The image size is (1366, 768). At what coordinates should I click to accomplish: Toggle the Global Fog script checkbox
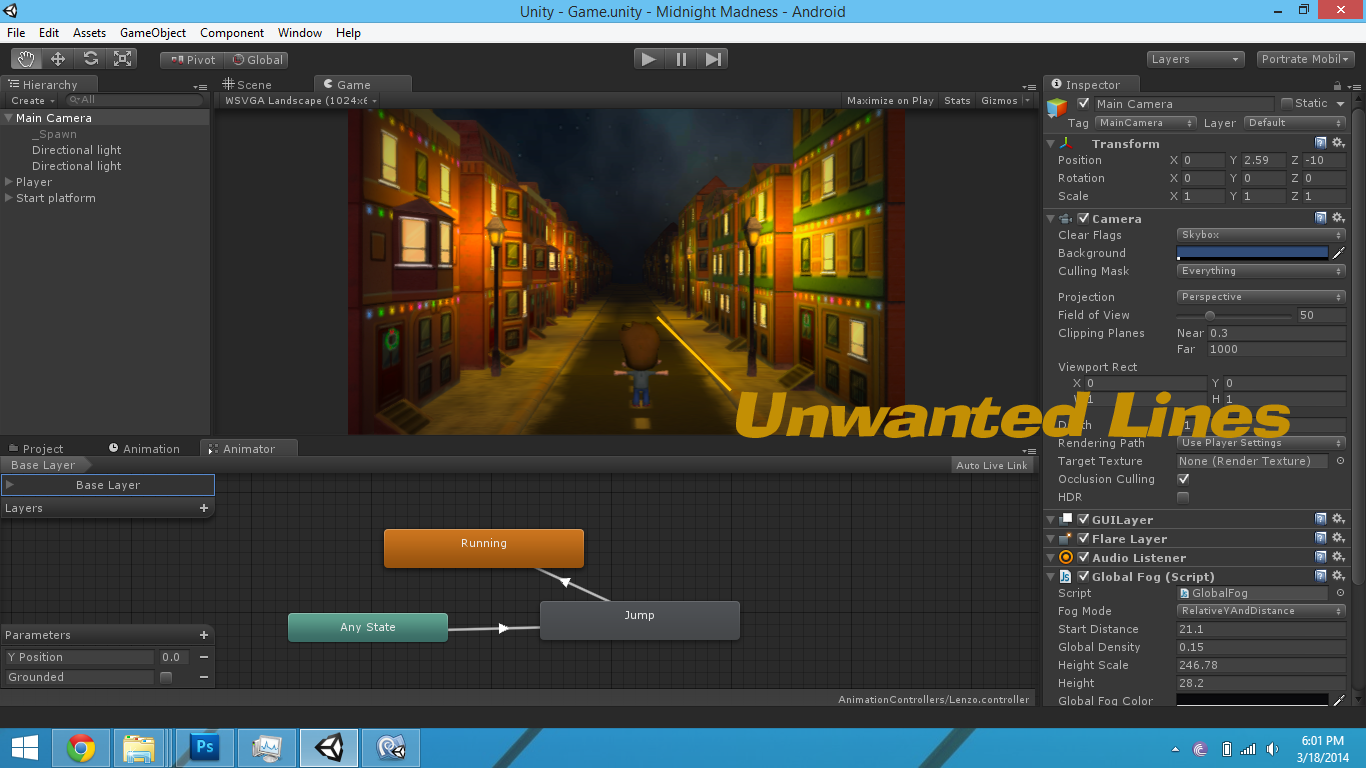coord(1083,577)
